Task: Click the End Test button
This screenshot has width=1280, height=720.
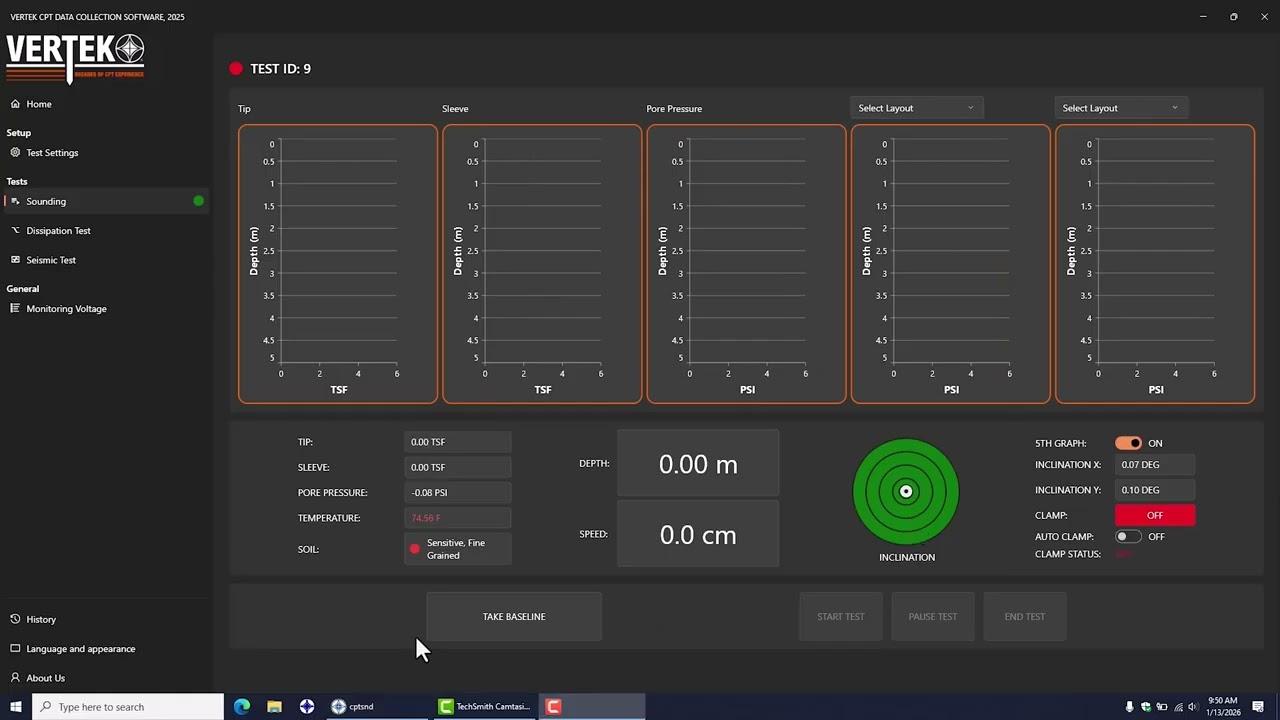Action: tap(1025, 617)
